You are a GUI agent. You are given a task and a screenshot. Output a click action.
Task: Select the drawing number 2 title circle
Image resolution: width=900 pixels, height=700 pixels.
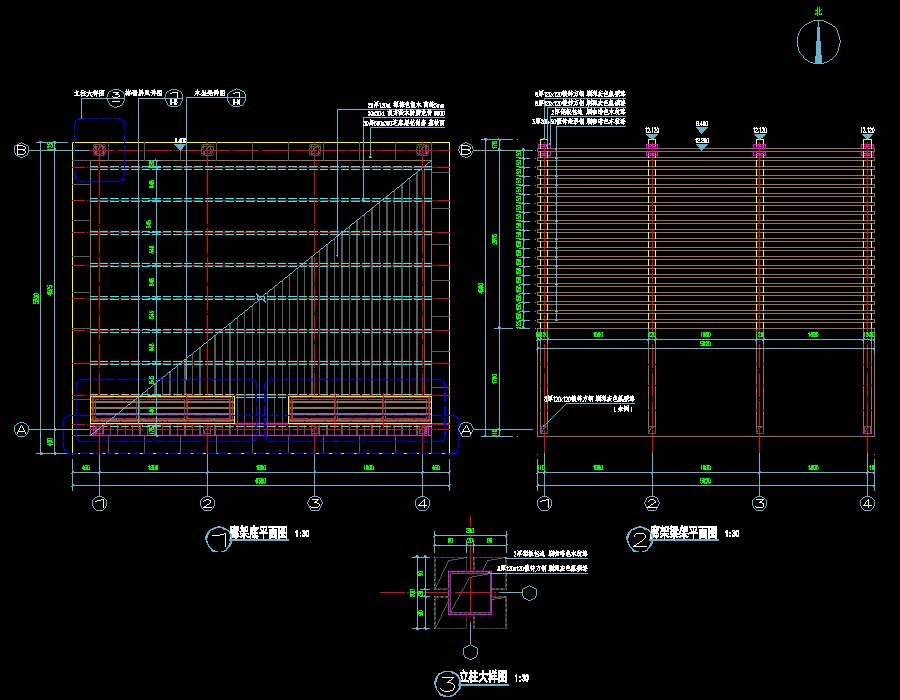(x=638, y=540)
